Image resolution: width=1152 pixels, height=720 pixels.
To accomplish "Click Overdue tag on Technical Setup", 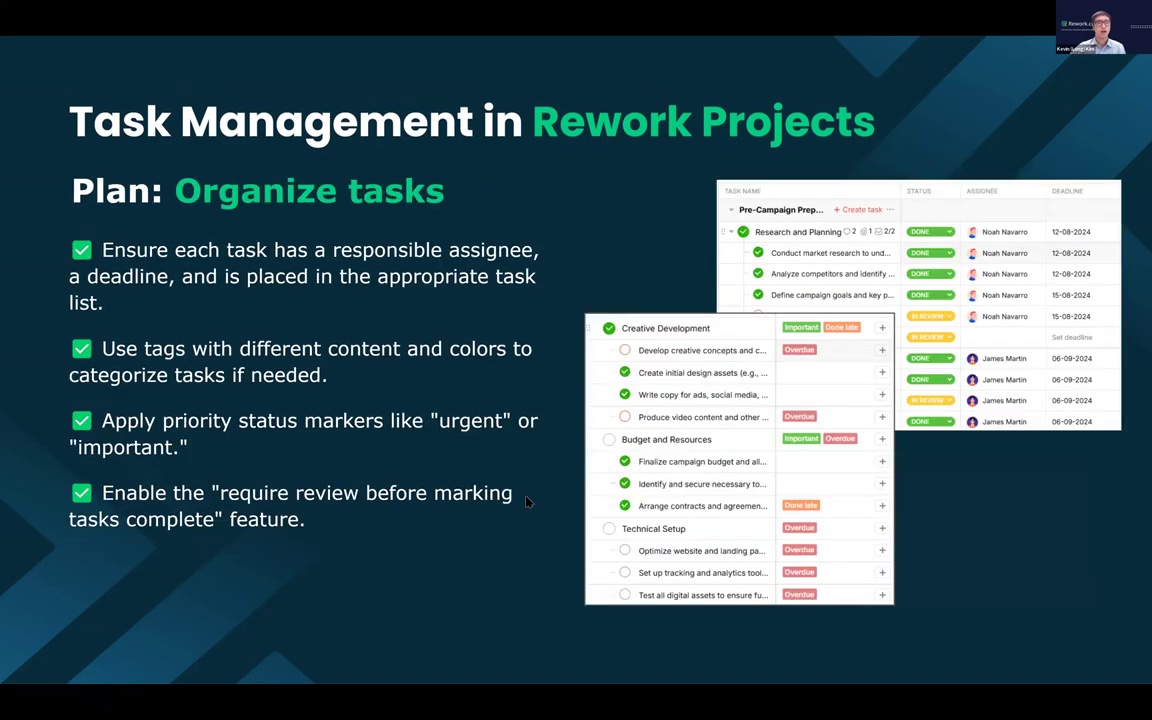I will pyautogui.click(x=799, y=528).
